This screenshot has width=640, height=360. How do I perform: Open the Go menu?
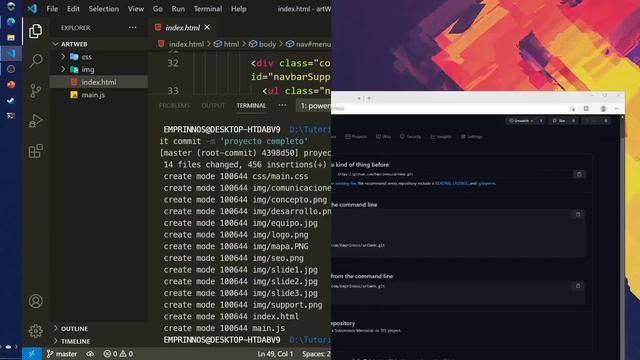click(158, 9)
